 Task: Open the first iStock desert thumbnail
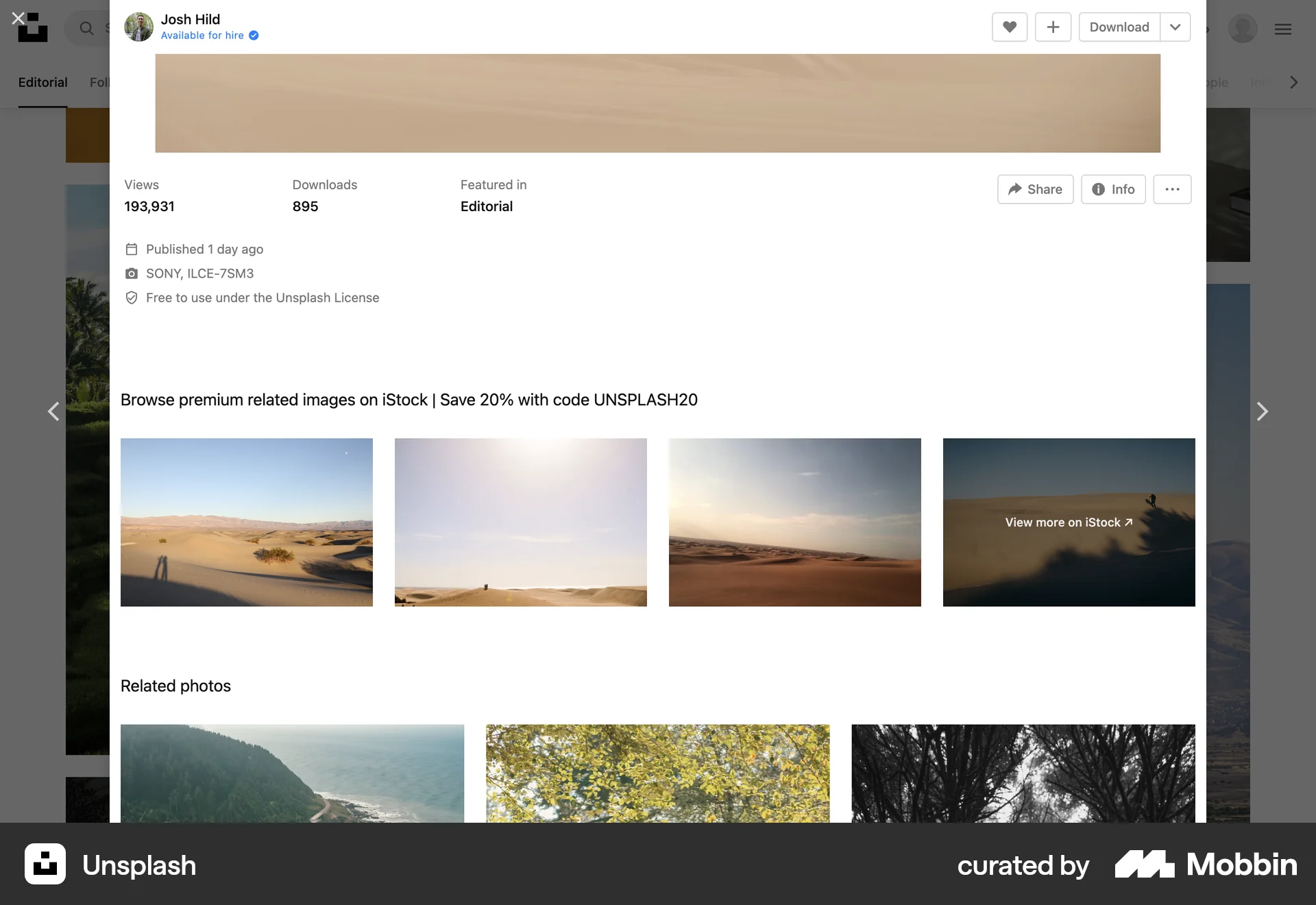point(247,522)
